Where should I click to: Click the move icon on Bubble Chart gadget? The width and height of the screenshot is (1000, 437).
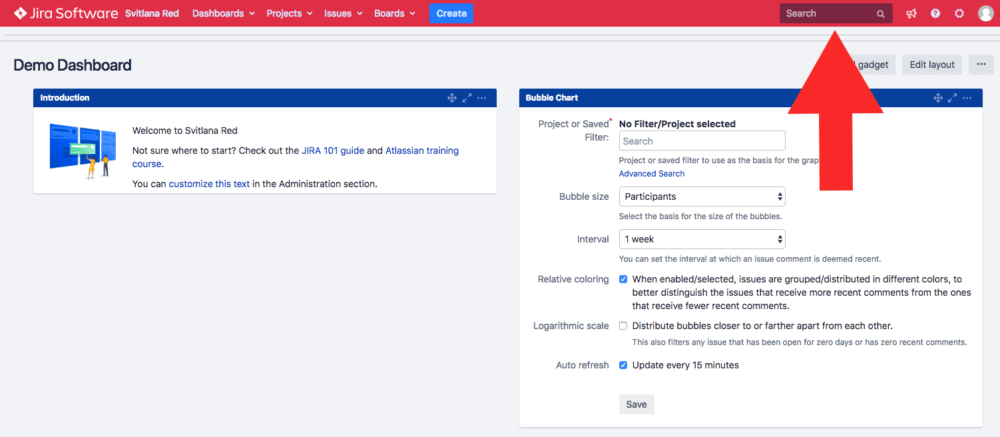coord(938,98)
